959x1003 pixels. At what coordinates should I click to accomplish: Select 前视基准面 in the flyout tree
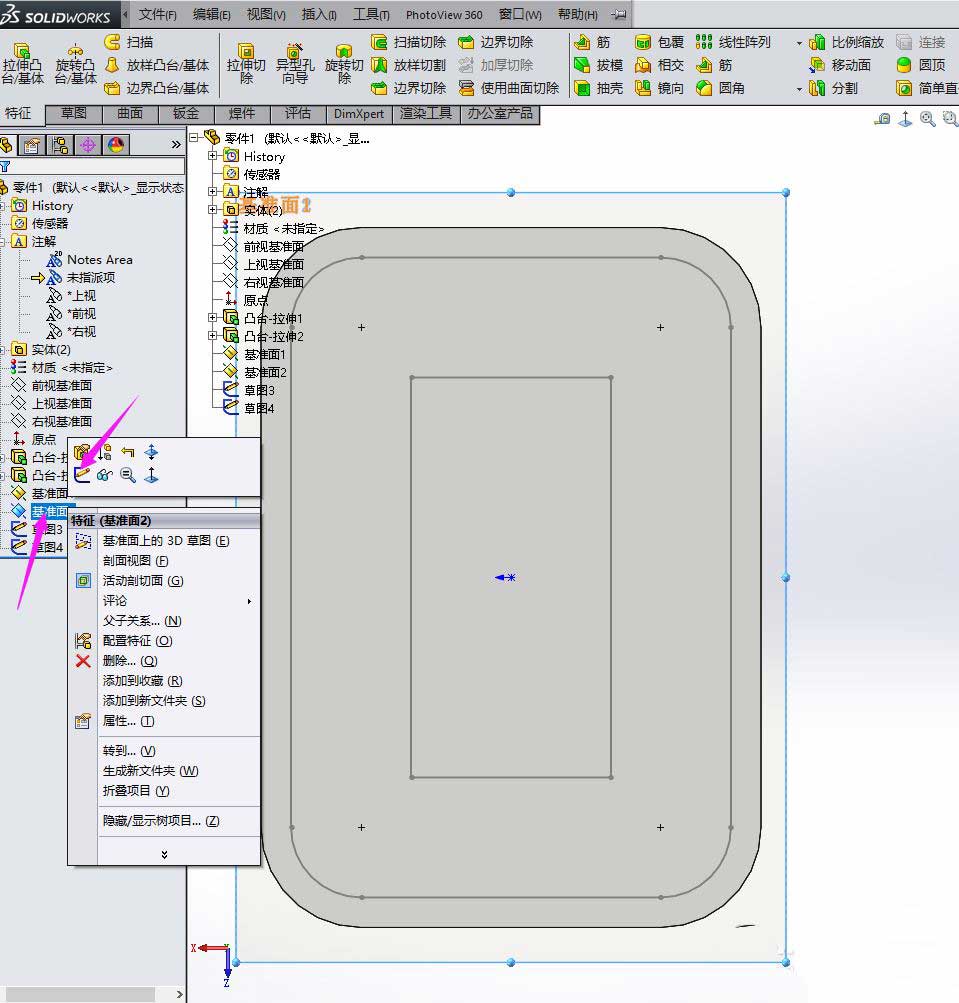coord(274,246)
